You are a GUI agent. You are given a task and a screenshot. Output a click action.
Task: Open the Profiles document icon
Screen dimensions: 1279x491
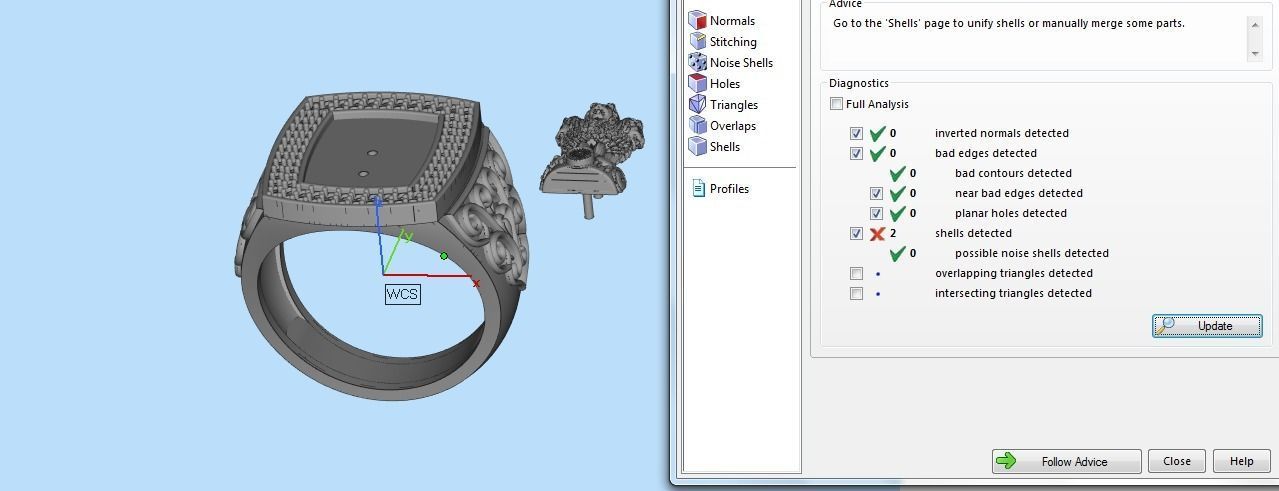[699, 188]
